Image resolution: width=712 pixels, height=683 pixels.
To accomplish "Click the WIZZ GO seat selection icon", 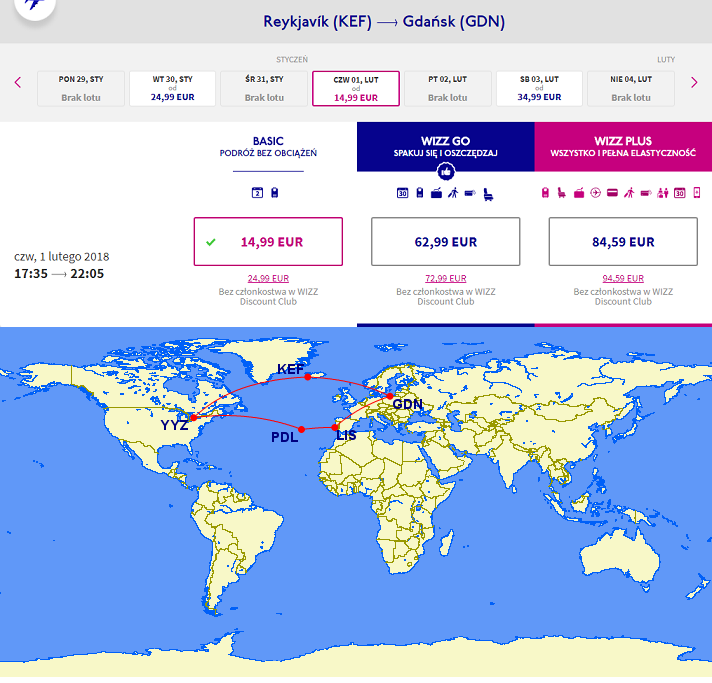I will pyautogui.click(x=488, y=194).
